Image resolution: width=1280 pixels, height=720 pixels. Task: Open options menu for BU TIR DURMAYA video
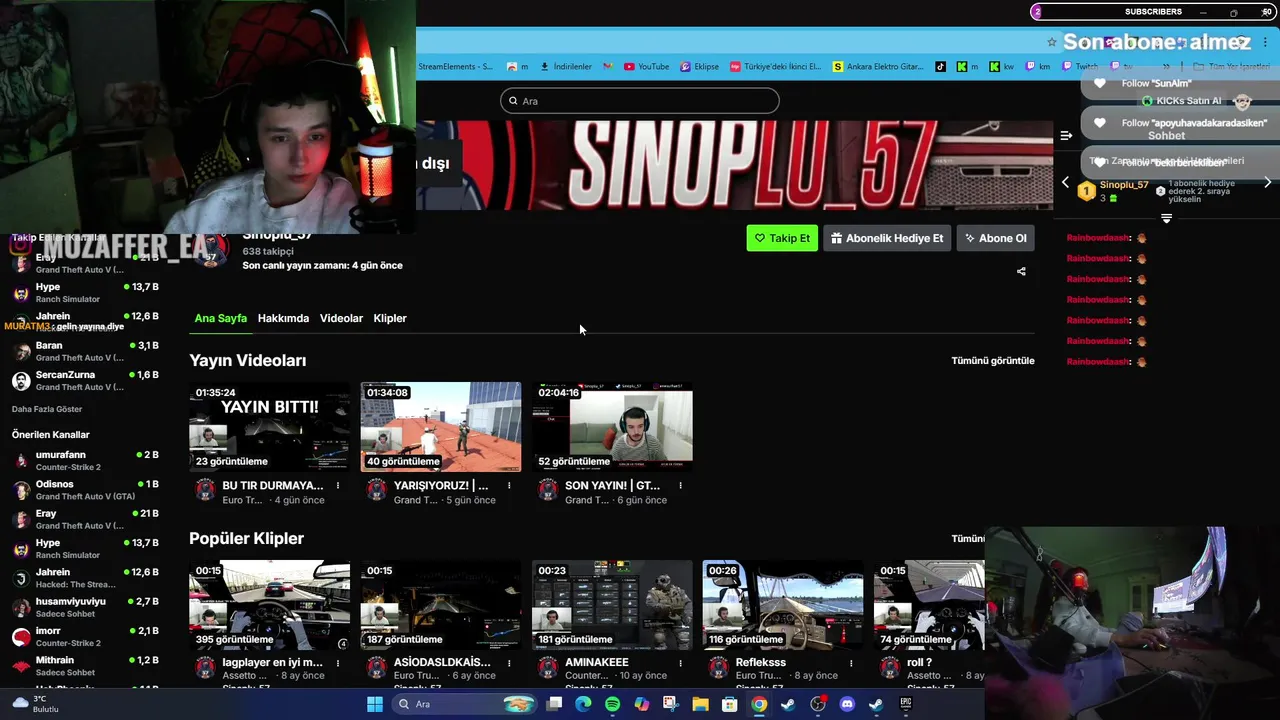[338, 486]
